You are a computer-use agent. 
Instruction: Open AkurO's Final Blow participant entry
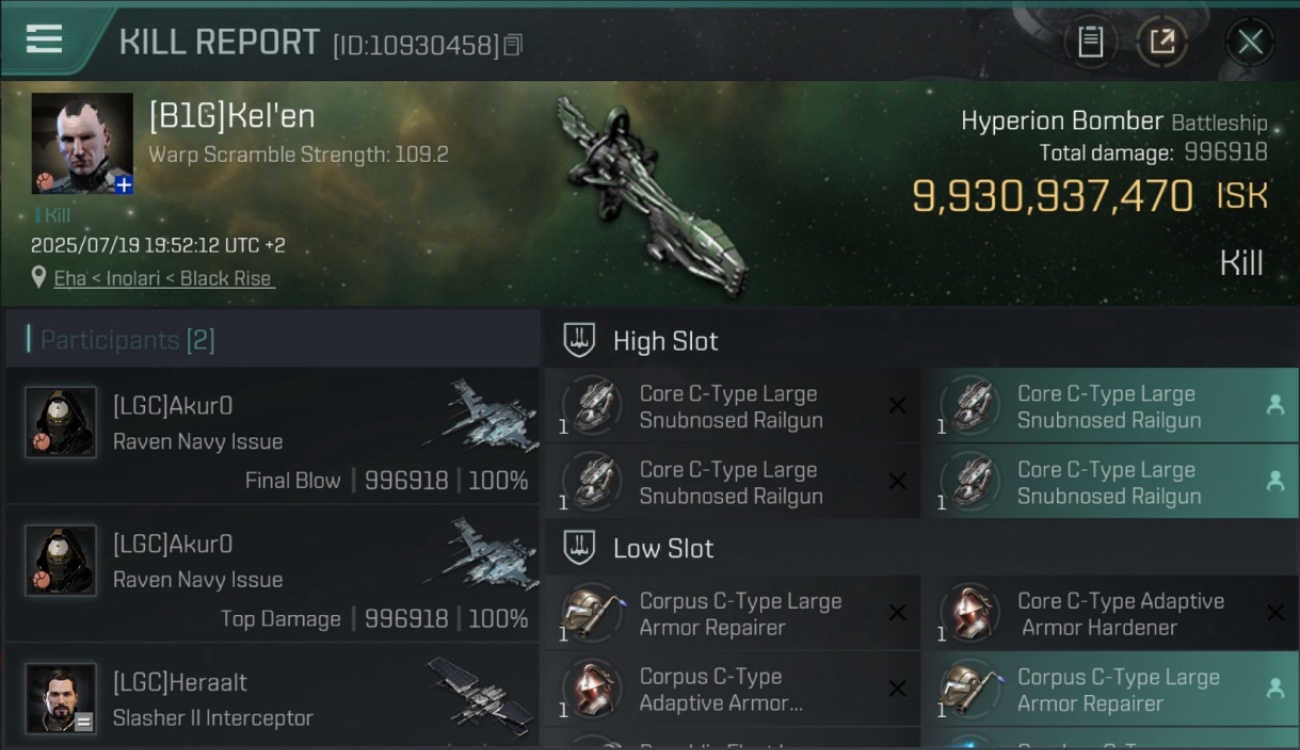click(x=272, y=436)
